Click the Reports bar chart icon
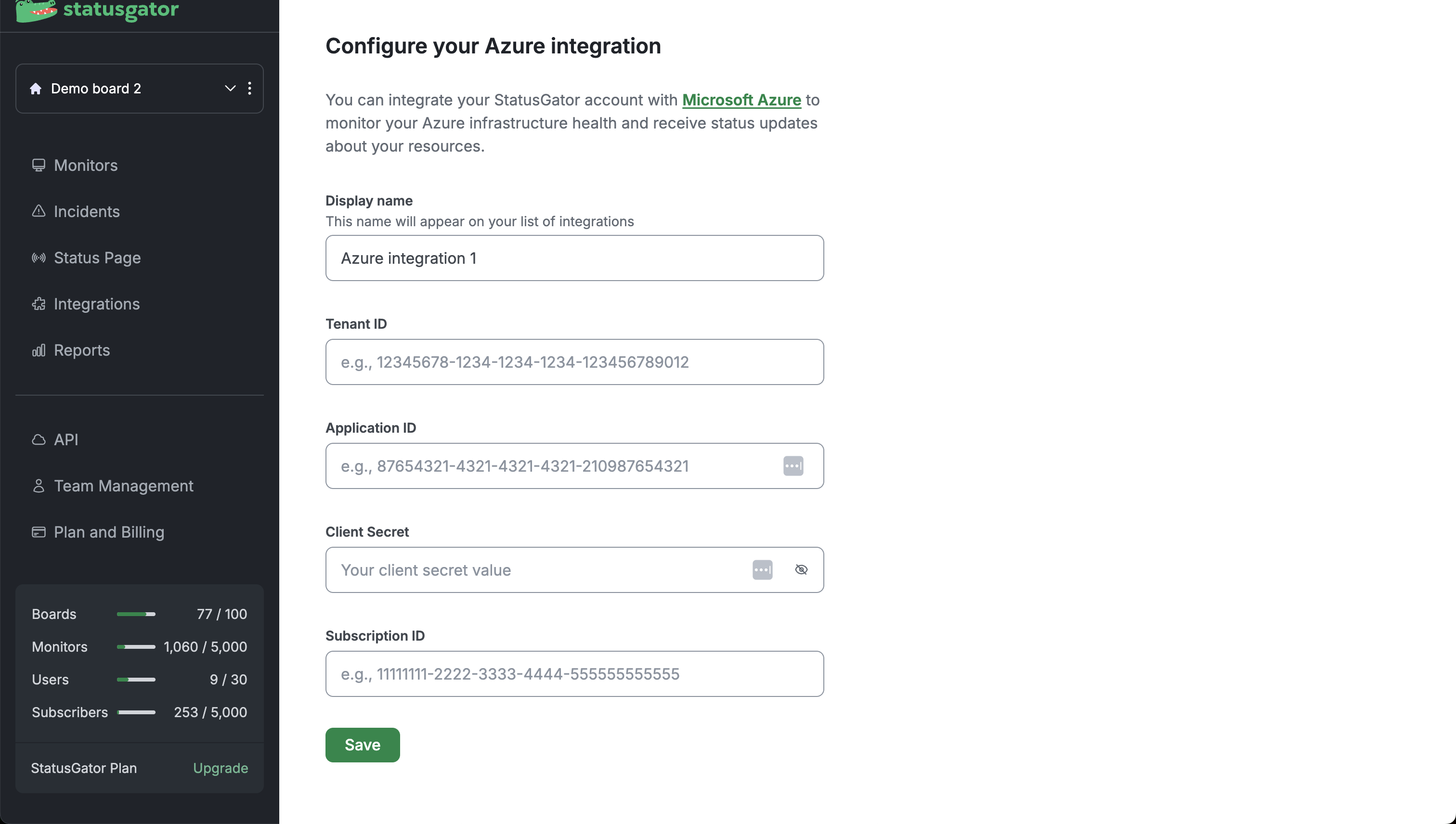Screen dimensions: 1456x824 (39, 350)
